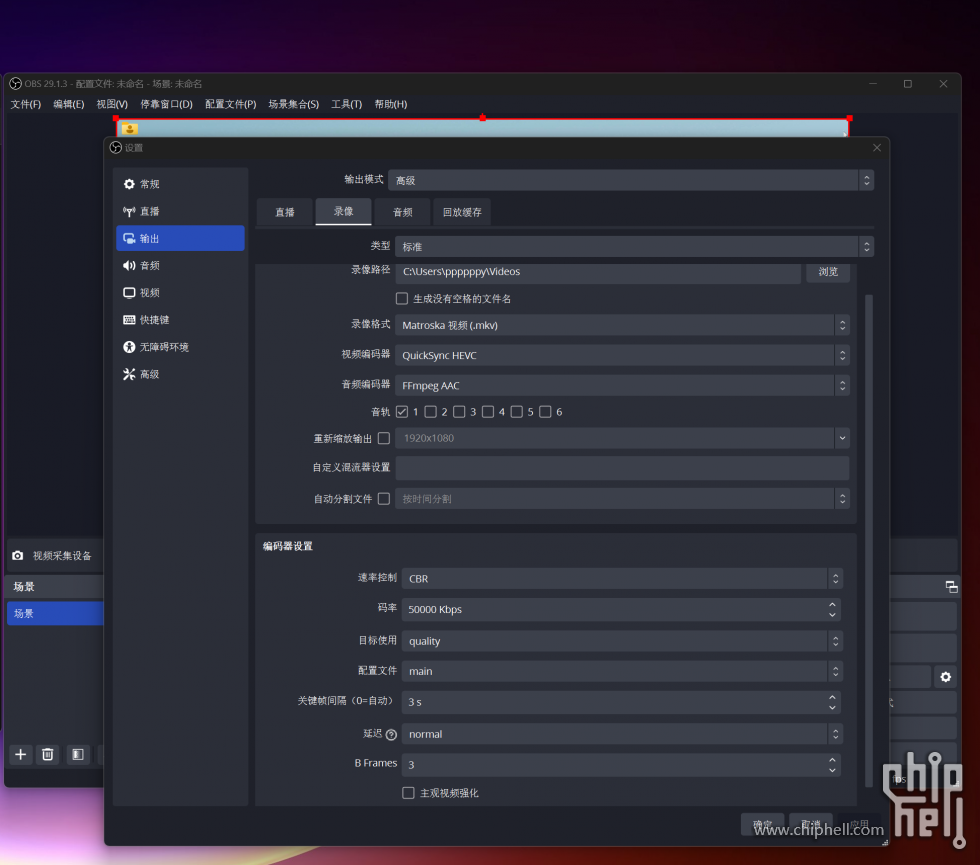
Task: Open 音频 speaker icon in settings sidebar
Action: pos(129,266)
